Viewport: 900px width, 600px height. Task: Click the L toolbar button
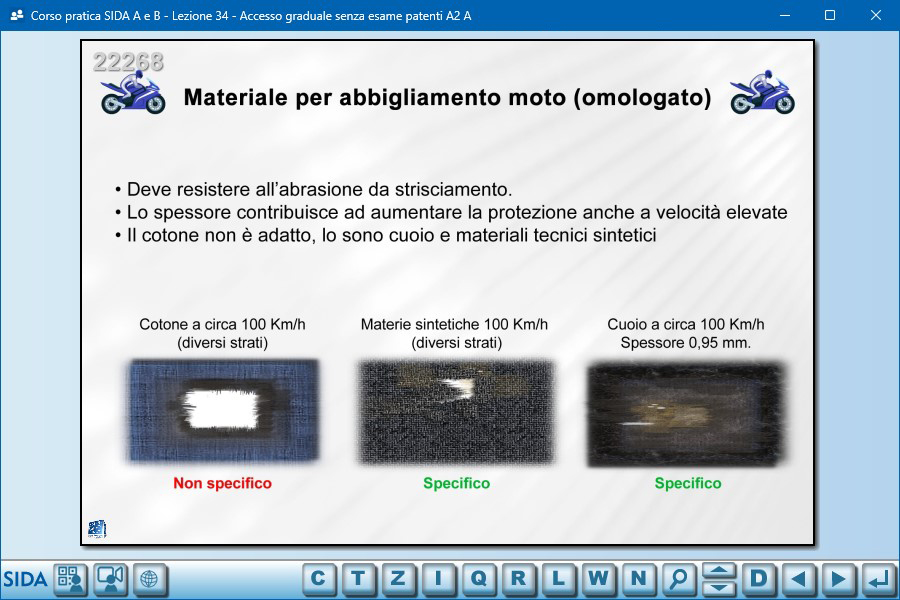(x=558, y=578)
